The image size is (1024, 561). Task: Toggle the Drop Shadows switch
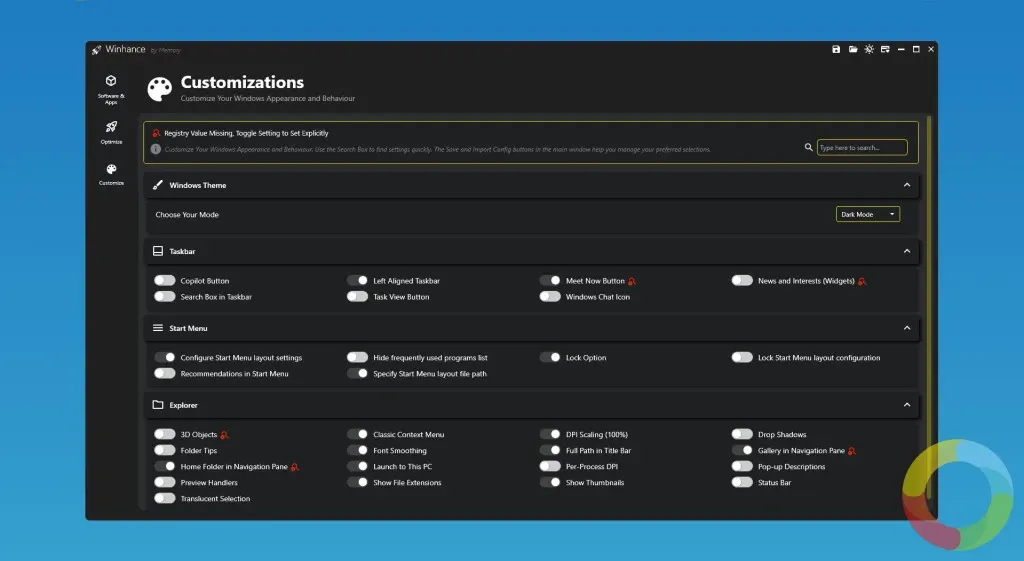point(742,434)
